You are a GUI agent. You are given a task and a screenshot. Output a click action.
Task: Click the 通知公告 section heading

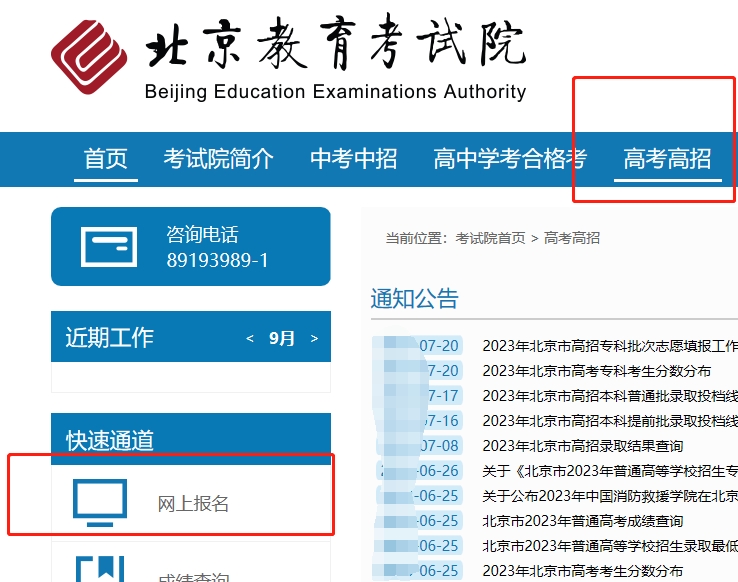(414, 298)
